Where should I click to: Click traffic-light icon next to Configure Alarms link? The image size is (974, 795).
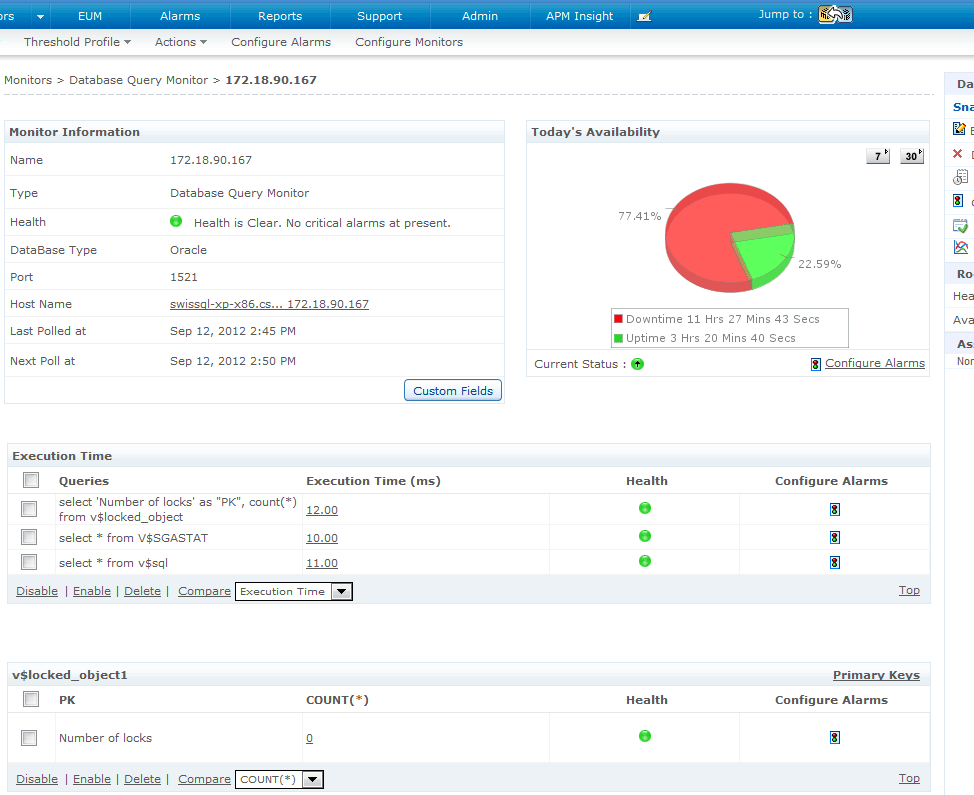816,365
